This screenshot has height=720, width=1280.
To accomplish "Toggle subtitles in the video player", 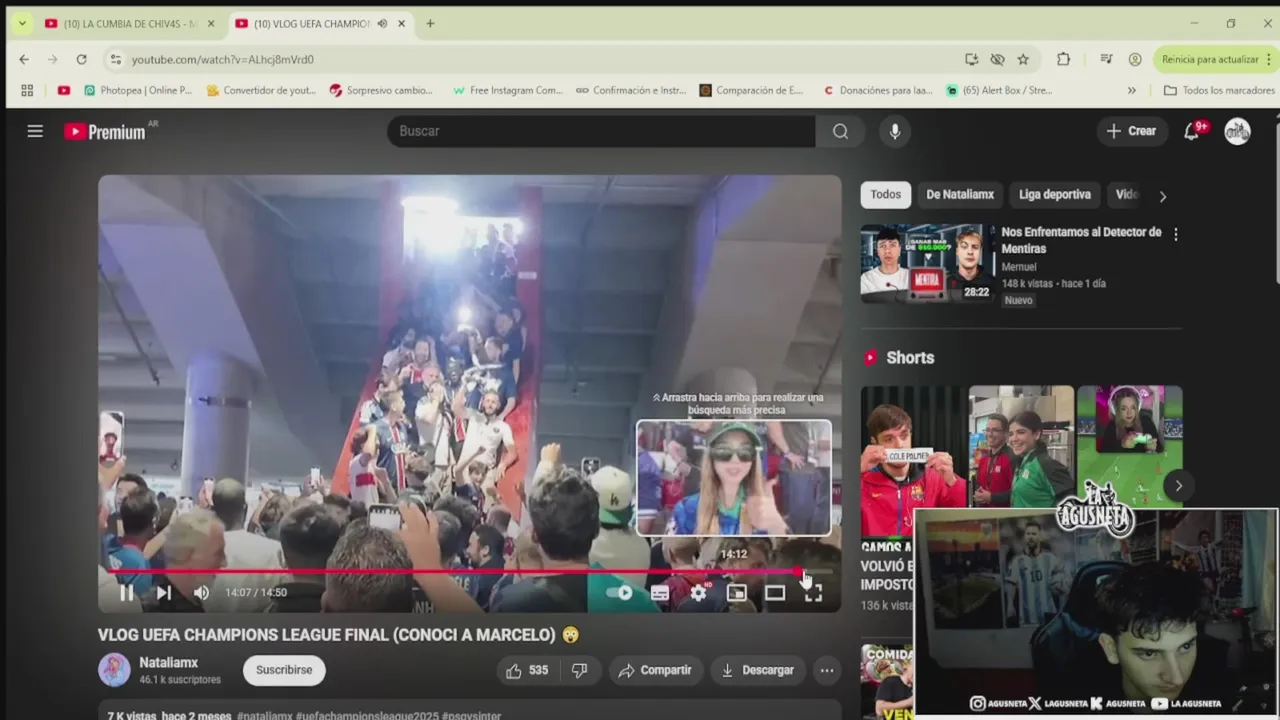I will click(660, 593).
